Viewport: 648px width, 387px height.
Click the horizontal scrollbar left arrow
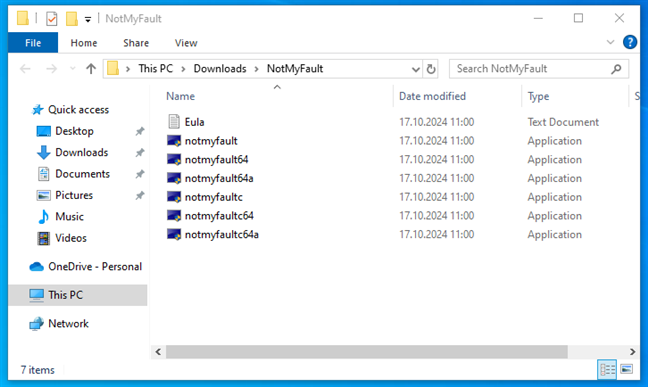pos(158,351)
